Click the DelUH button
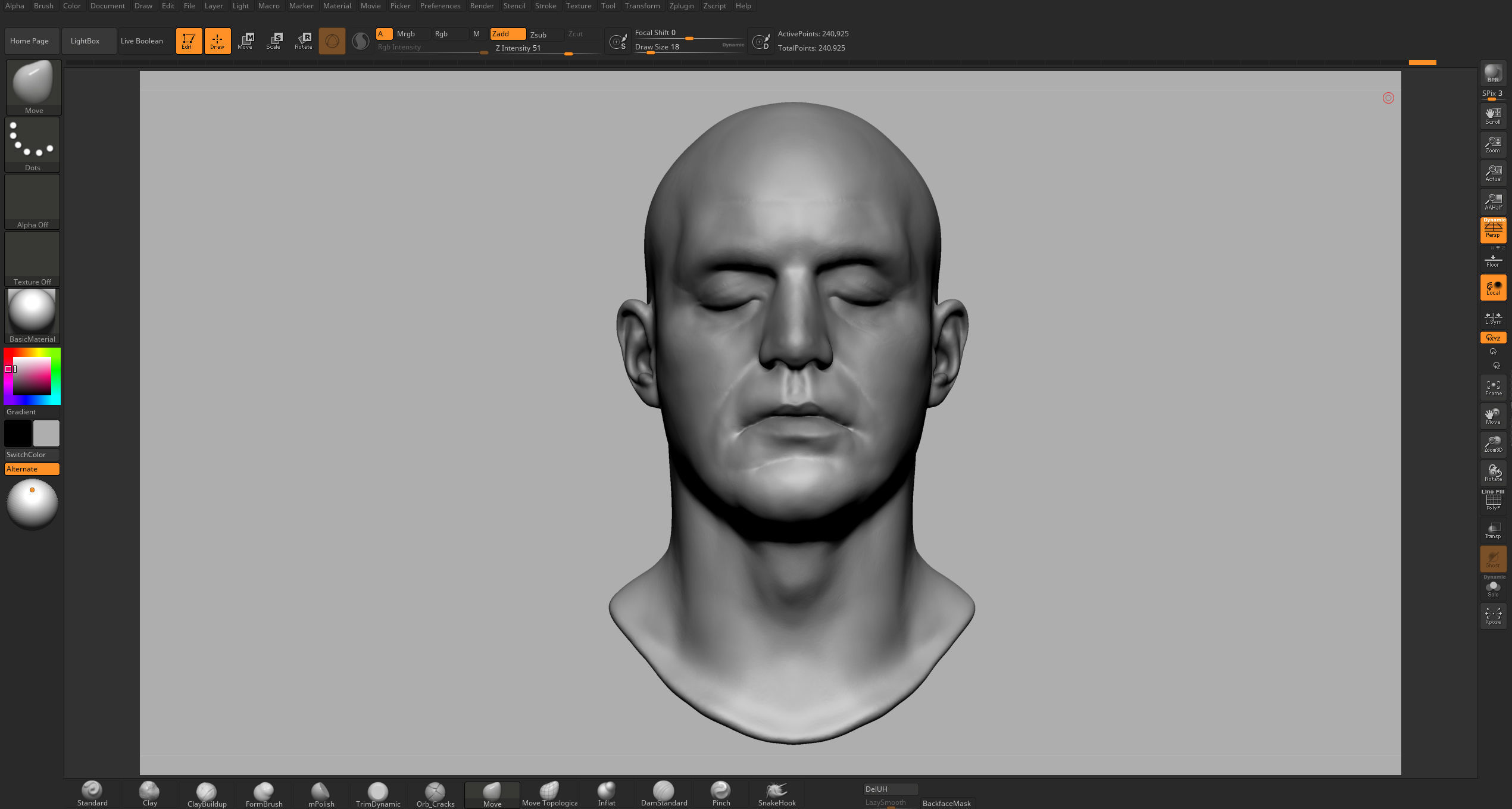This screenshot has height=809, width=1512. coord(890,789)
